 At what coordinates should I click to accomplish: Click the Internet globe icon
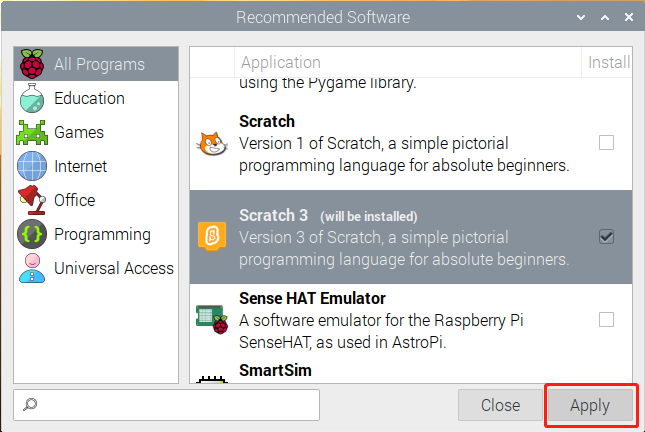[x=32, y=166]
